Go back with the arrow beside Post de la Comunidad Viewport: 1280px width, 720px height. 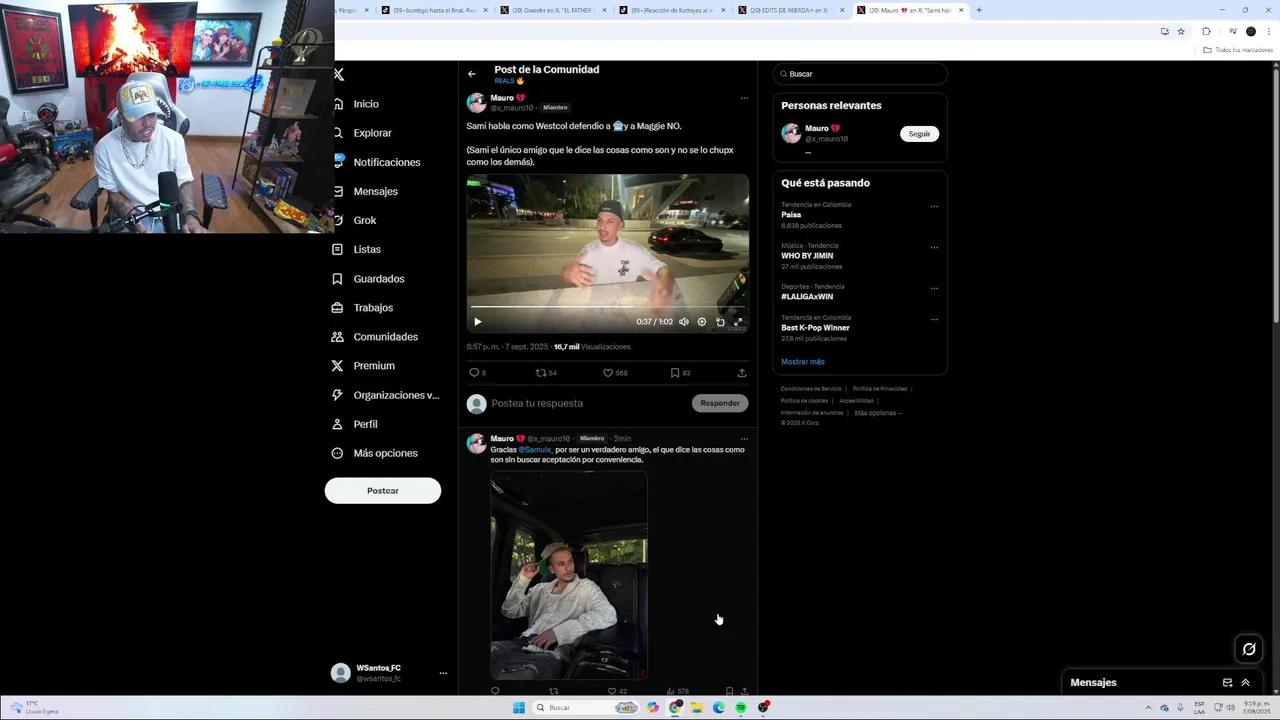[x=472, y=74]
